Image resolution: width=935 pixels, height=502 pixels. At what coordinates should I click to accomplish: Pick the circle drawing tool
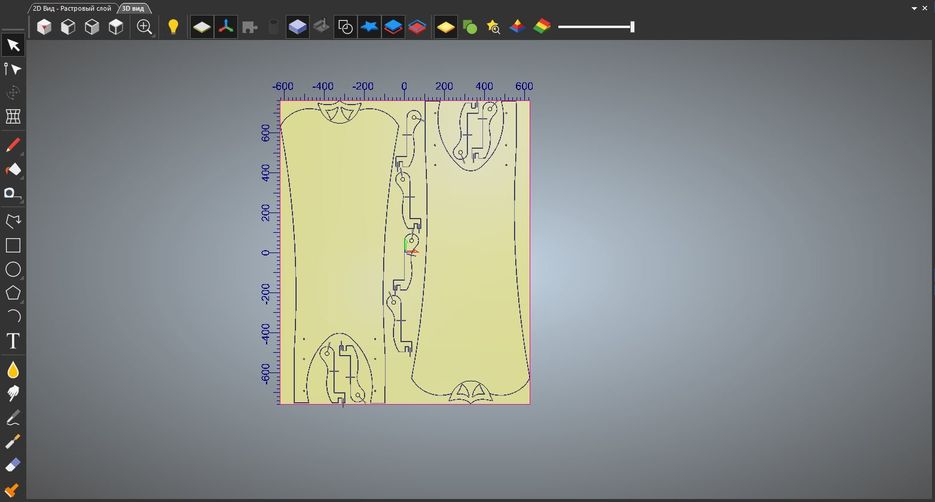coord(13,269)
